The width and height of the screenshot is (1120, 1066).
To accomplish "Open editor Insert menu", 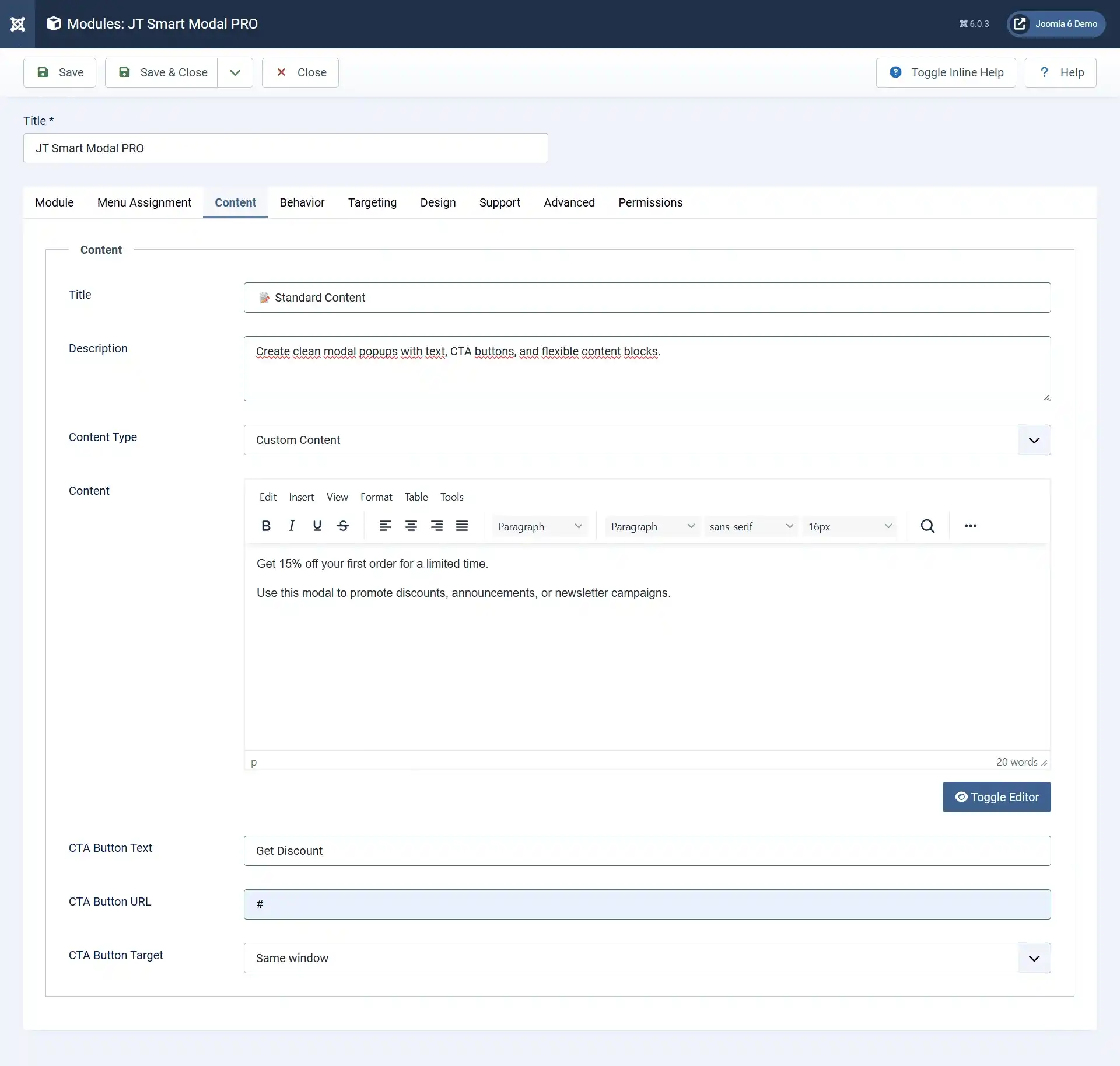I will 301,497.
